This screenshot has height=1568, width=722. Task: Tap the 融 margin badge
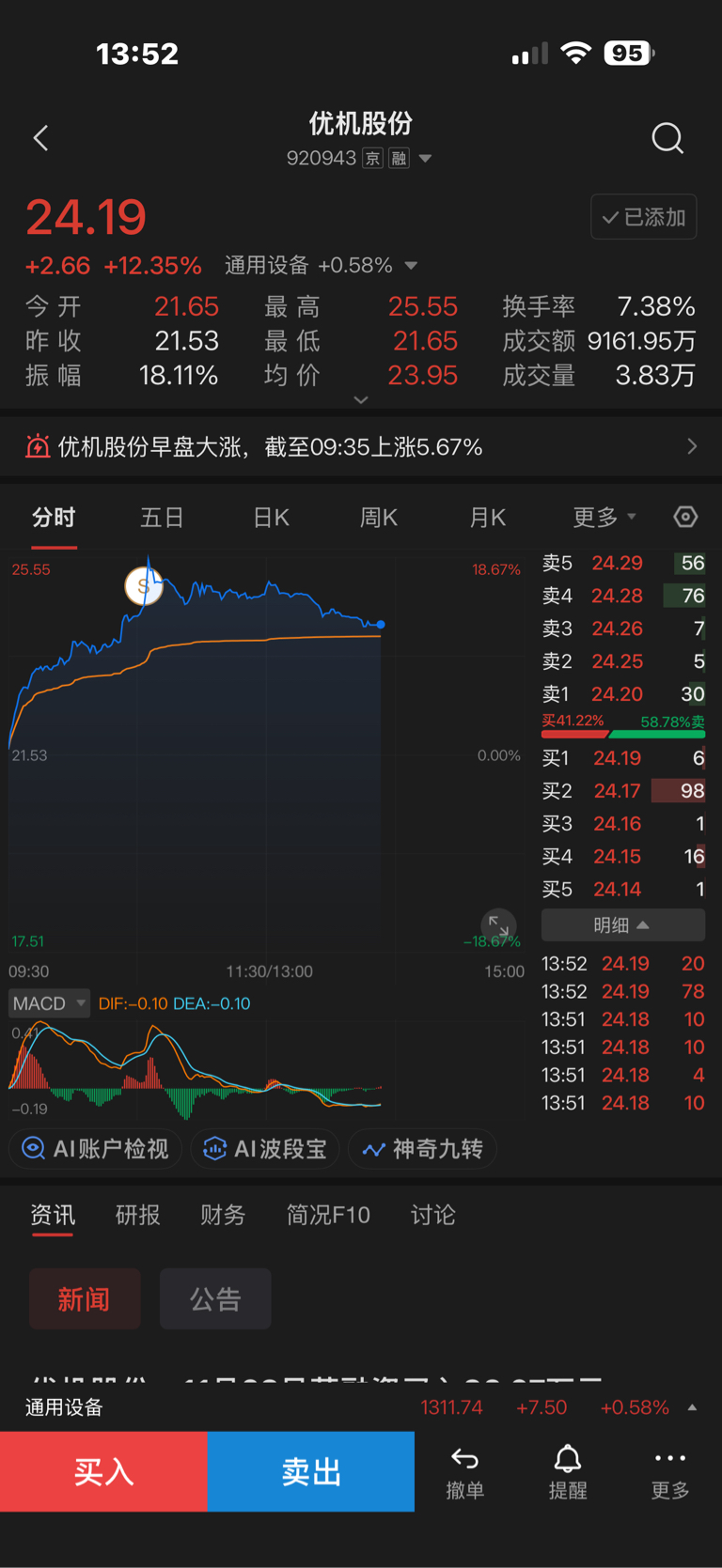400,158
